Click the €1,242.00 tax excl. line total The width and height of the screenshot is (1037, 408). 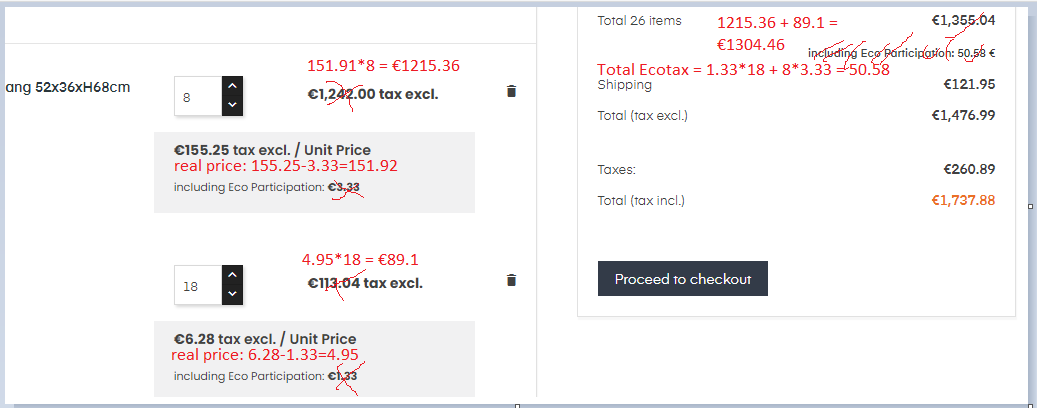pos(373,94)
